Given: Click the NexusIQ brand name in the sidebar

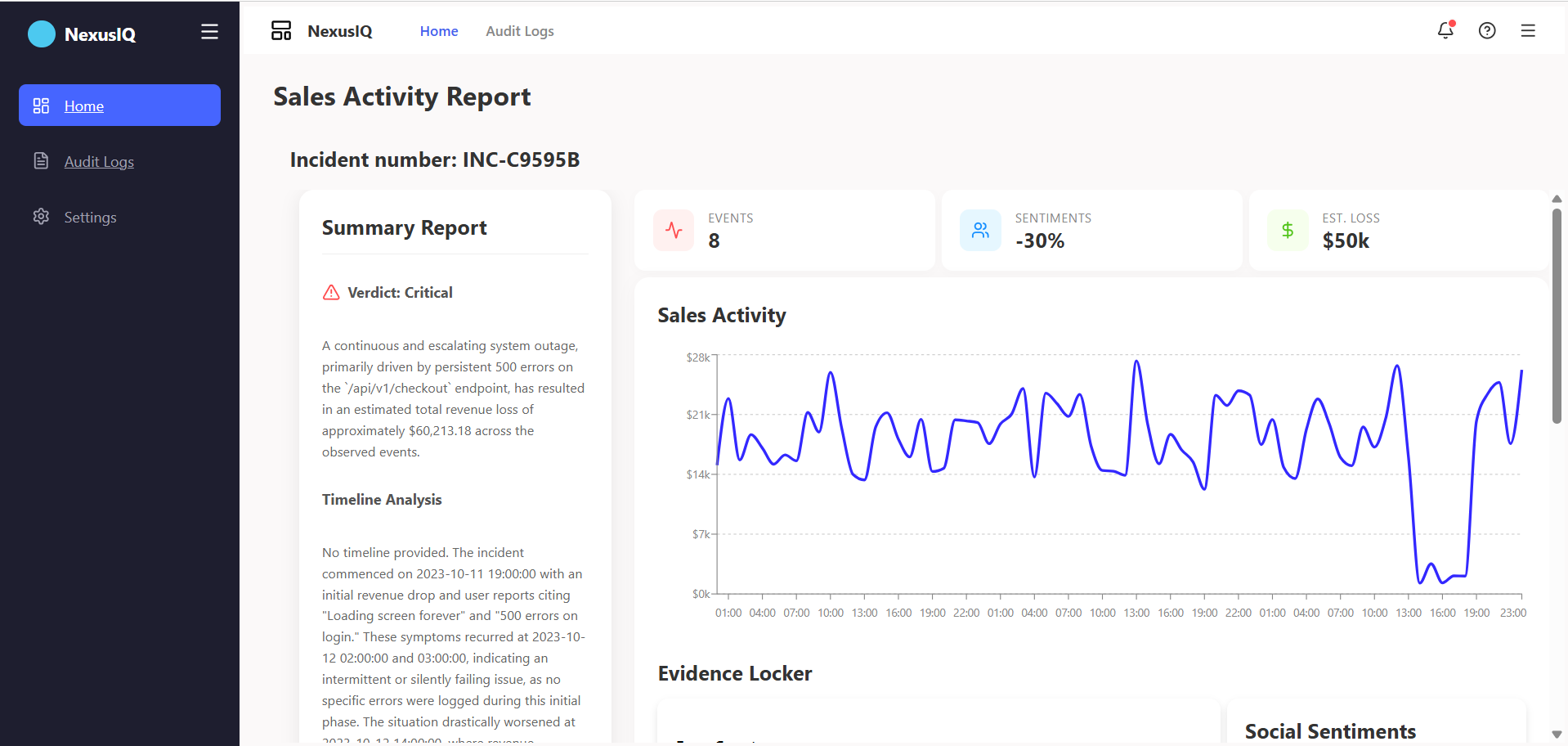Looking at the screenshot, I should tap(101, 34).
